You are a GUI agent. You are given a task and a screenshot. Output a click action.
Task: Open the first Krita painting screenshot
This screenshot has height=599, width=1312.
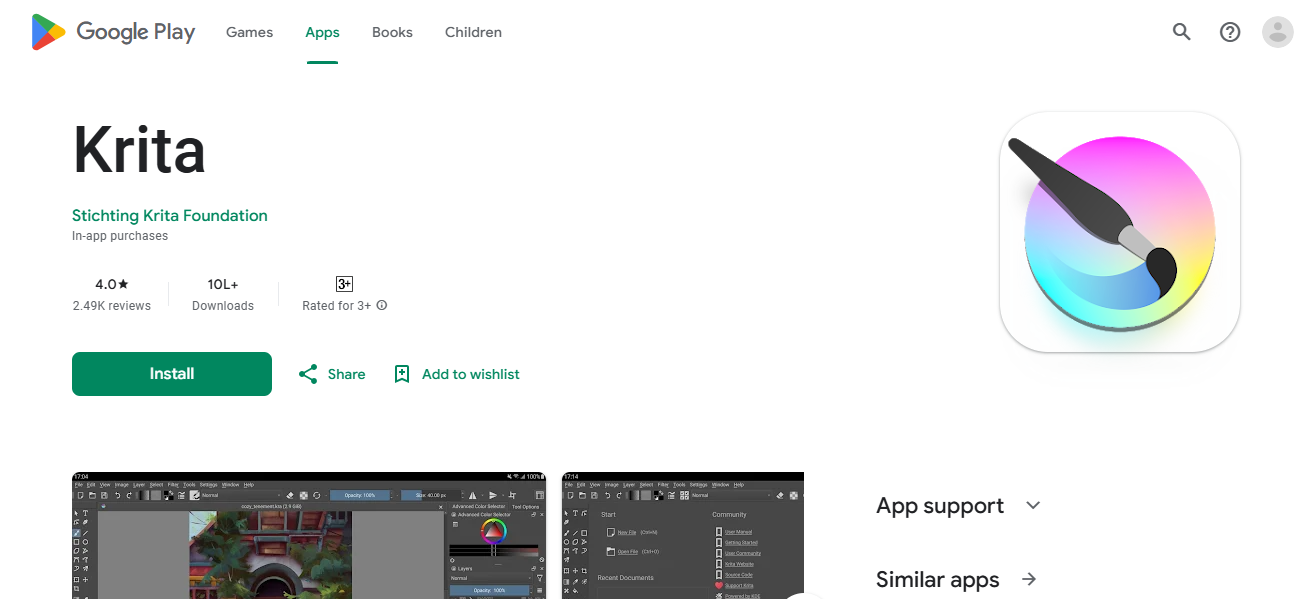pos(309,536)
